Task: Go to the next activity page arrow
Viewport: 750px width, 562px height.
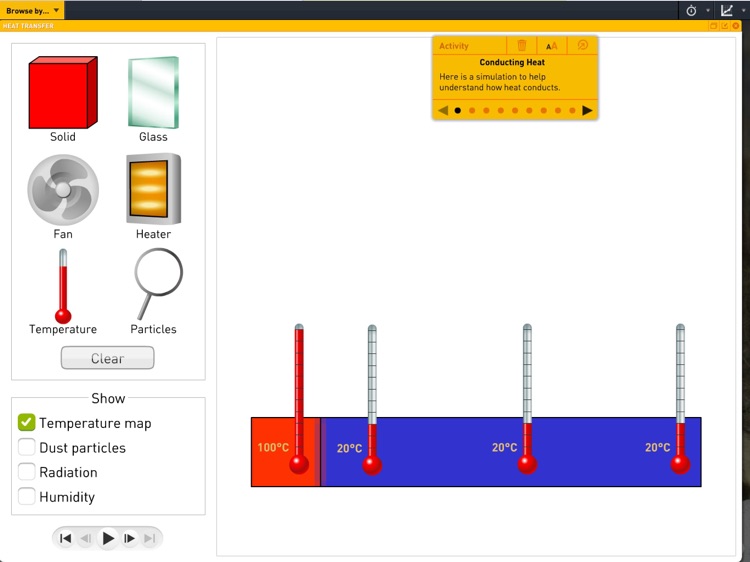Action: 587,110
